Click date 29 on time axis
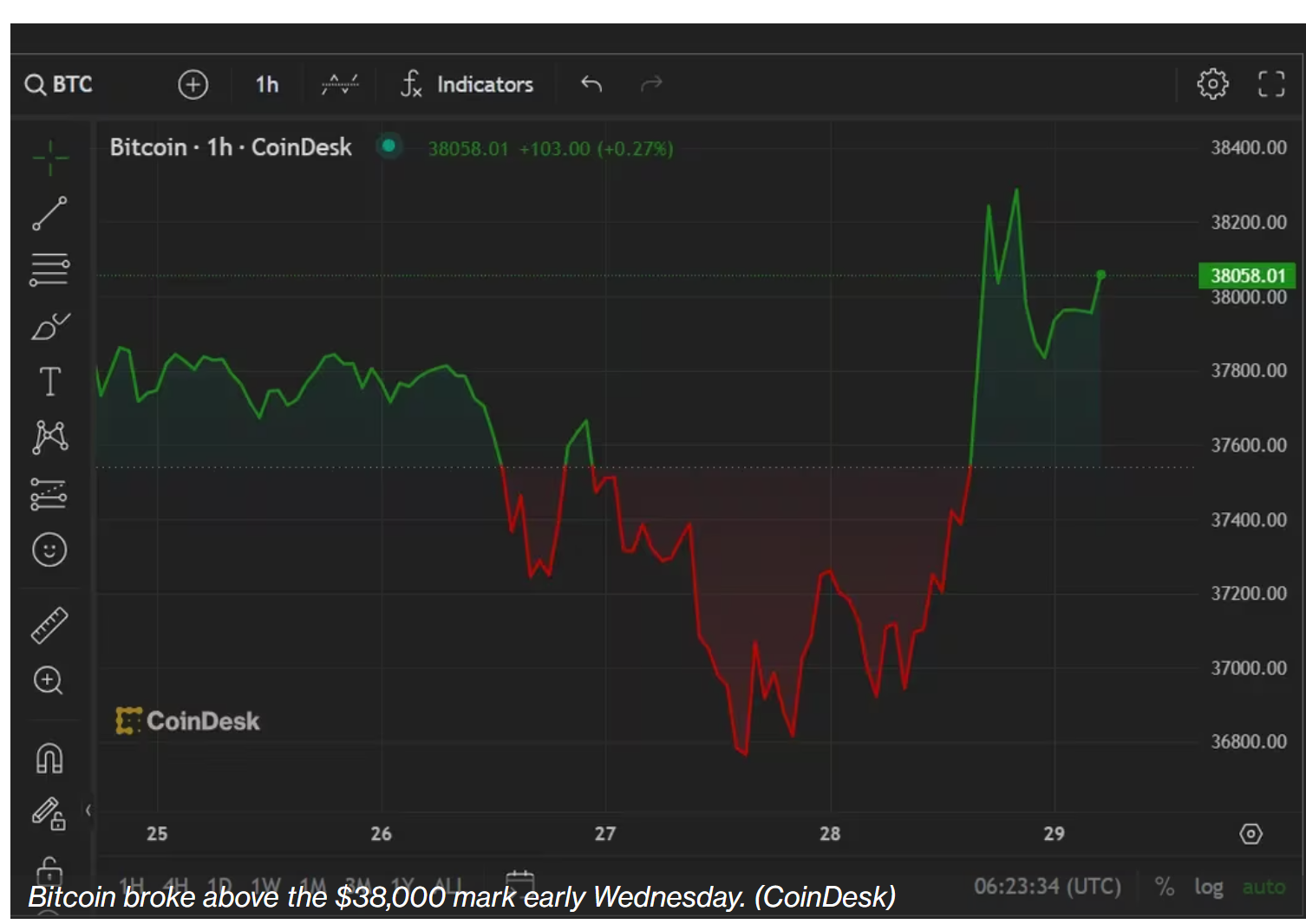This screenshot has height=924, width=1306. (1054, 834)
